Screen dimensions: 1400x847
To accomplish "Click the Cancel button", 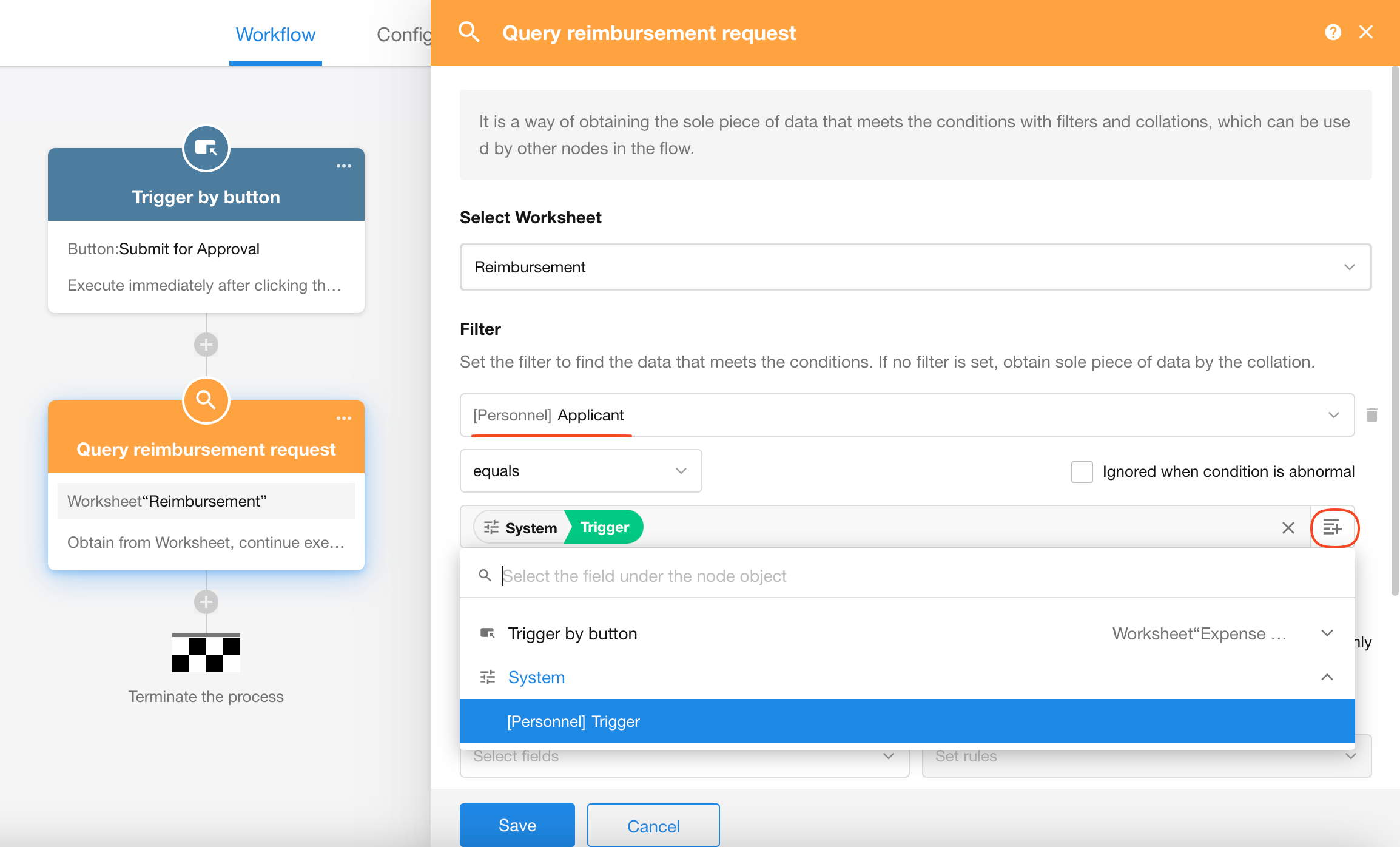I will pos(653,826).
